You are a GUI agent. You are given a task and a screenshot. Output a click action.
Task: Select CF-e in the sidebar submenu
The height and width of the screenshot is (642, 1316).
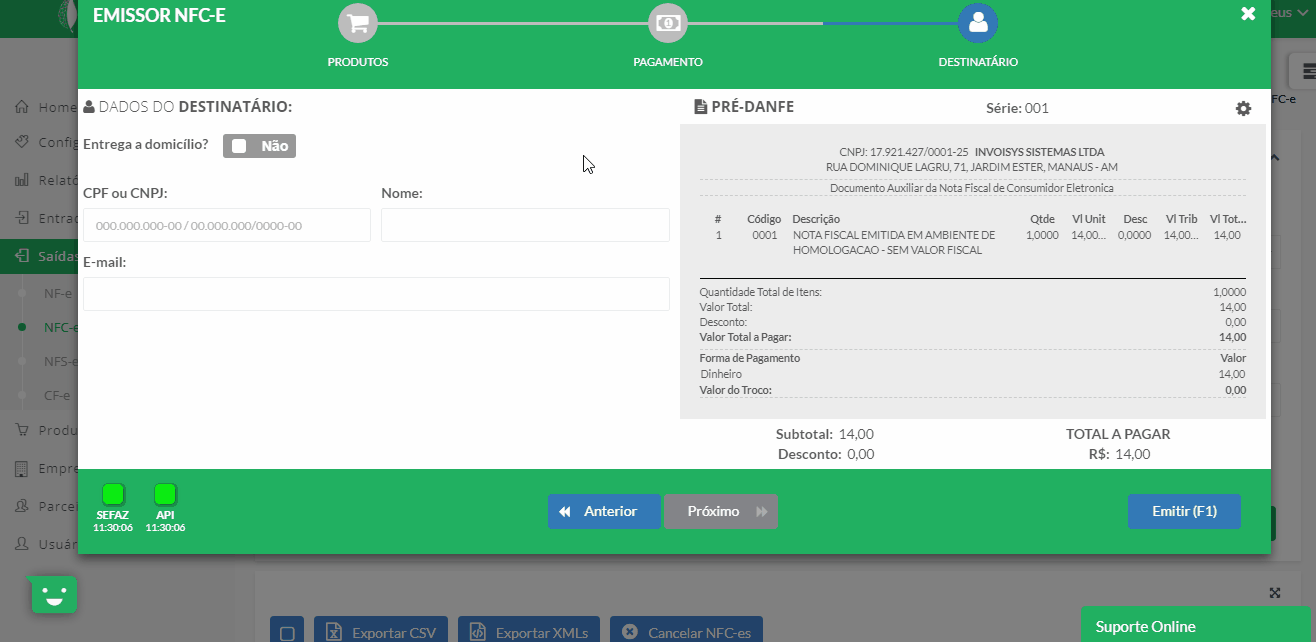tap(57, 395)
